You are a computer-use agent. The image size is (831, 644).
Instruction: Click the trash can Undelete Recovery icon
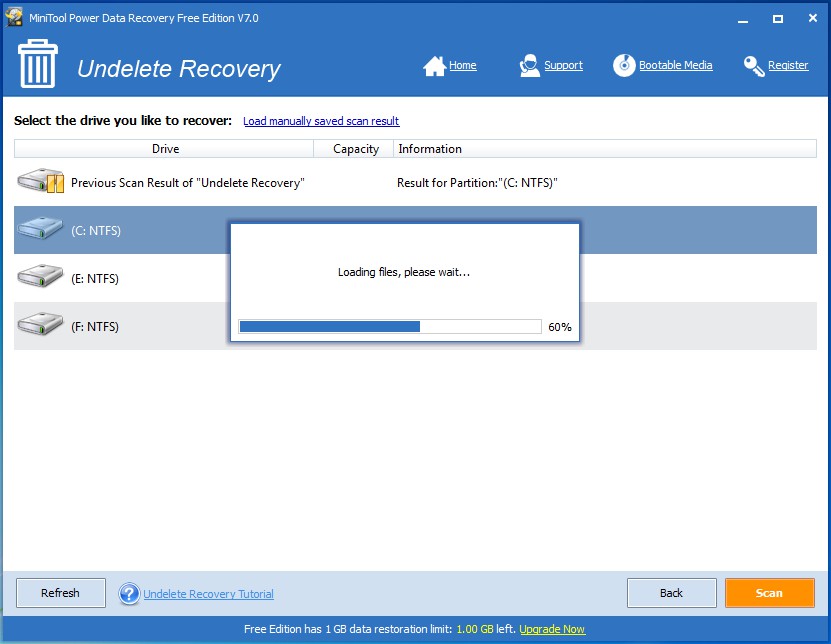(x=38, y=64)
